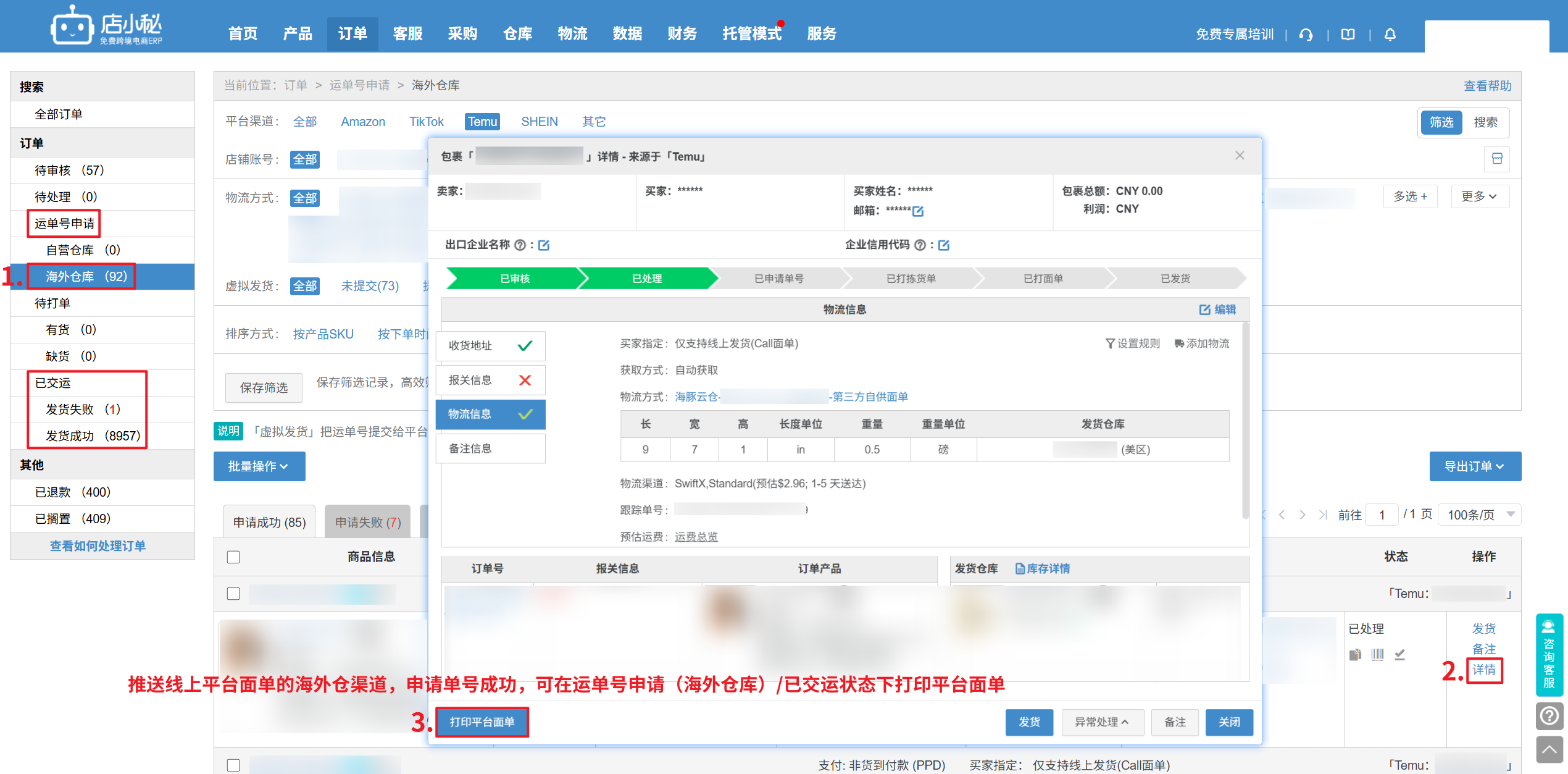
Task: Click edit icon next to 出口企业名称
Action: [x=544, y=245]
